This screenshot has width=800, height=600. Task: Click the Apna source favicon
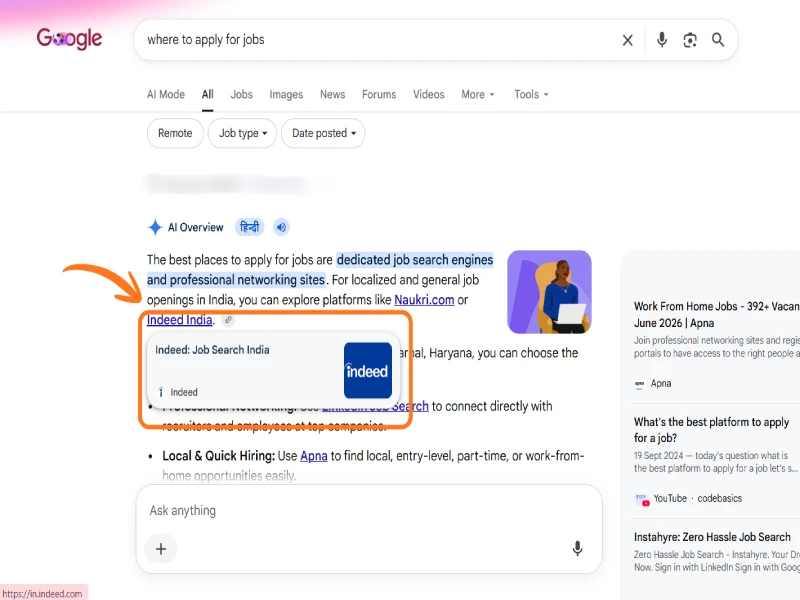pos(639,383)
